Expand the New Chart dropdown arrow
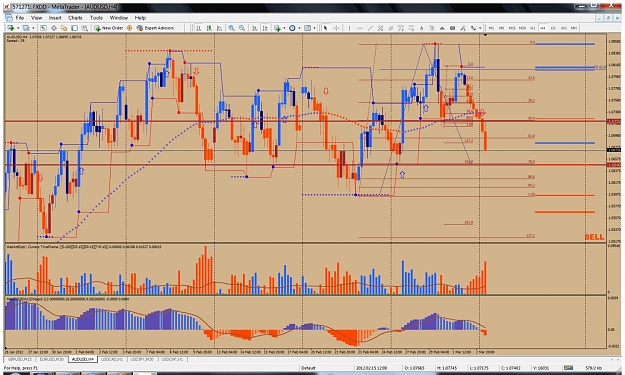The image size is (625, 375). [18, 28]
